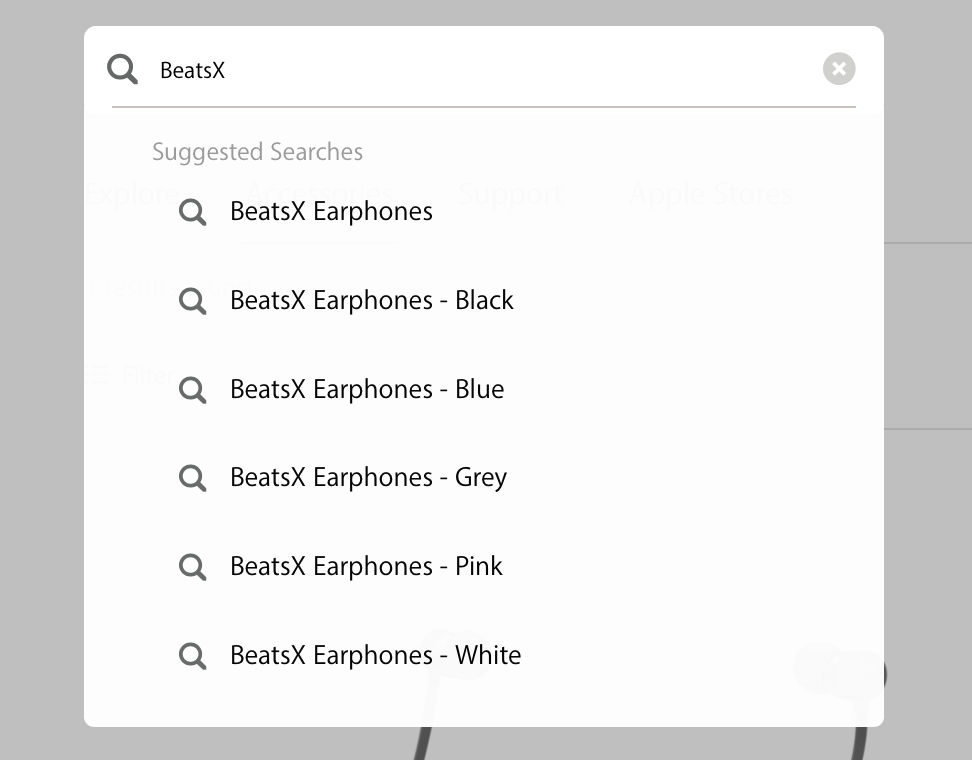Clear the BeatsX search text with the X button

tap(839, 69)
